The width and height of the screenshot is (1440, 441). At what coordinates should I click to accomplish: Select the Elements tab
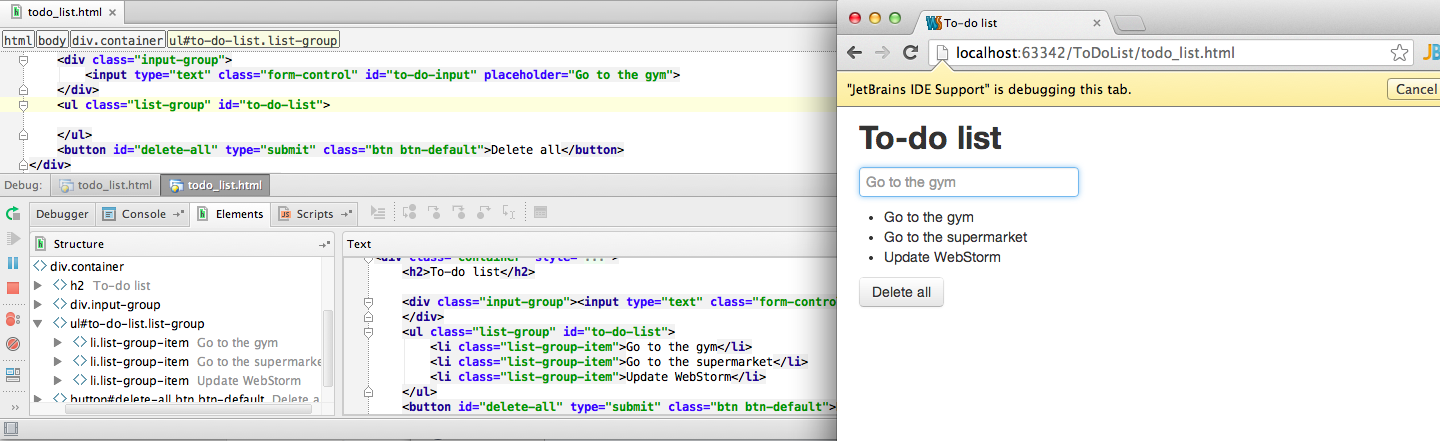pos(232,214)
